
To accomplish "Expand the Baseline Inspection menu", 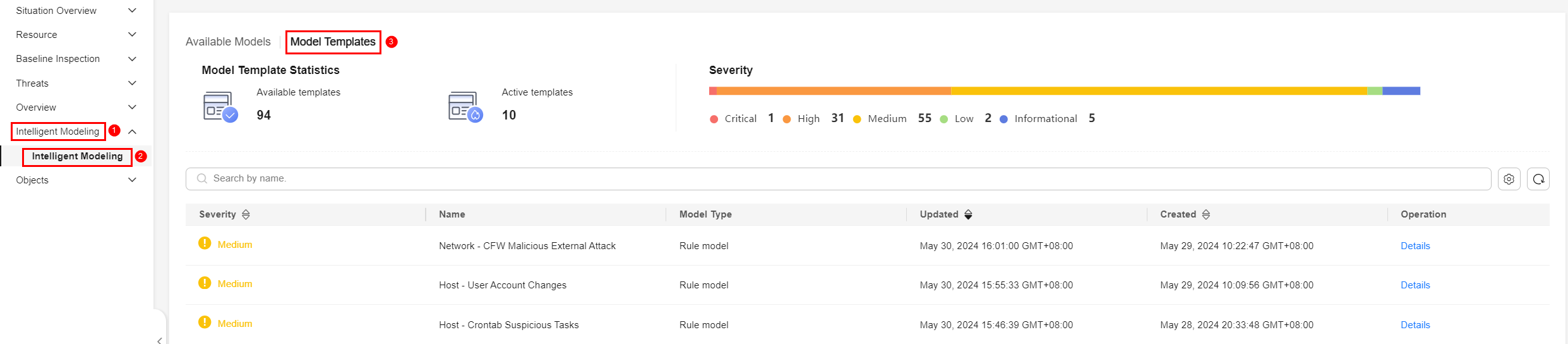I will click(x=132, y=59).
